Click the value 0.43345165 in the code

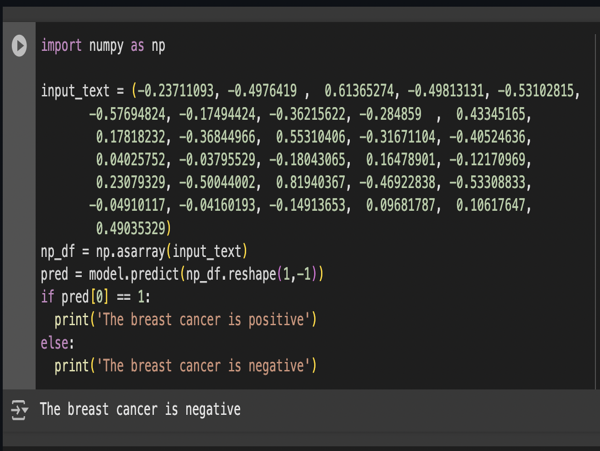coord(491,114)
